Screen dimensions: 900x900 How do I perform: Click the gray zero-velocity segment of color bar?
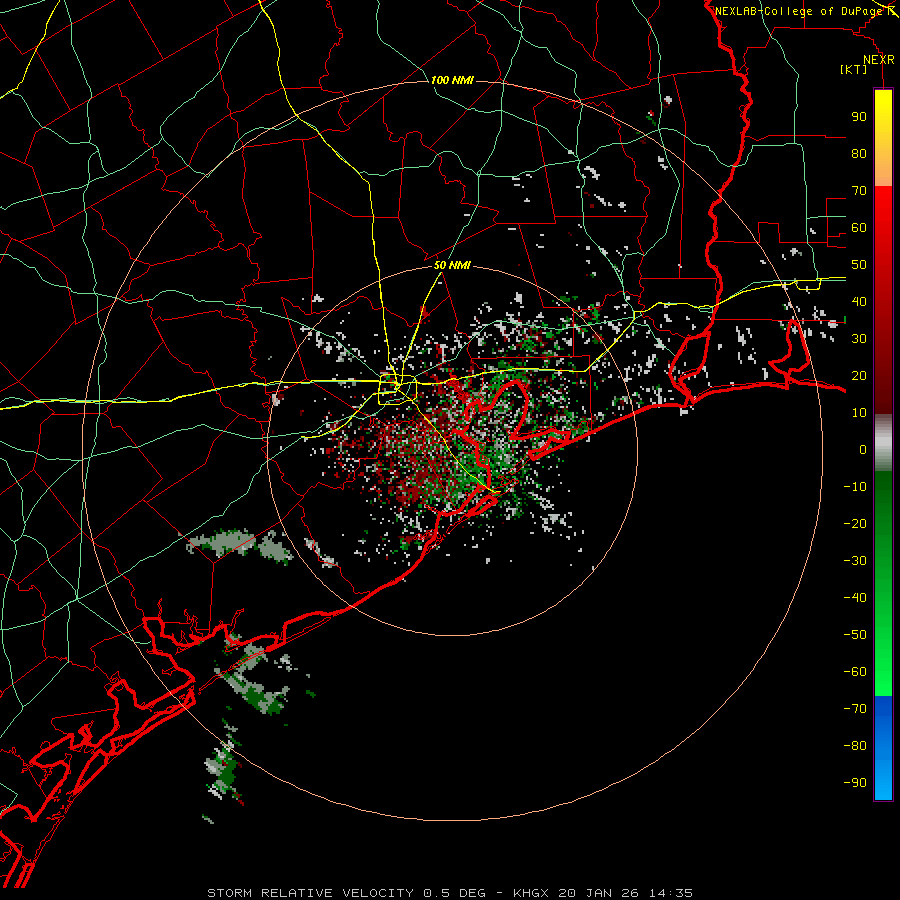tap(883, 443)
